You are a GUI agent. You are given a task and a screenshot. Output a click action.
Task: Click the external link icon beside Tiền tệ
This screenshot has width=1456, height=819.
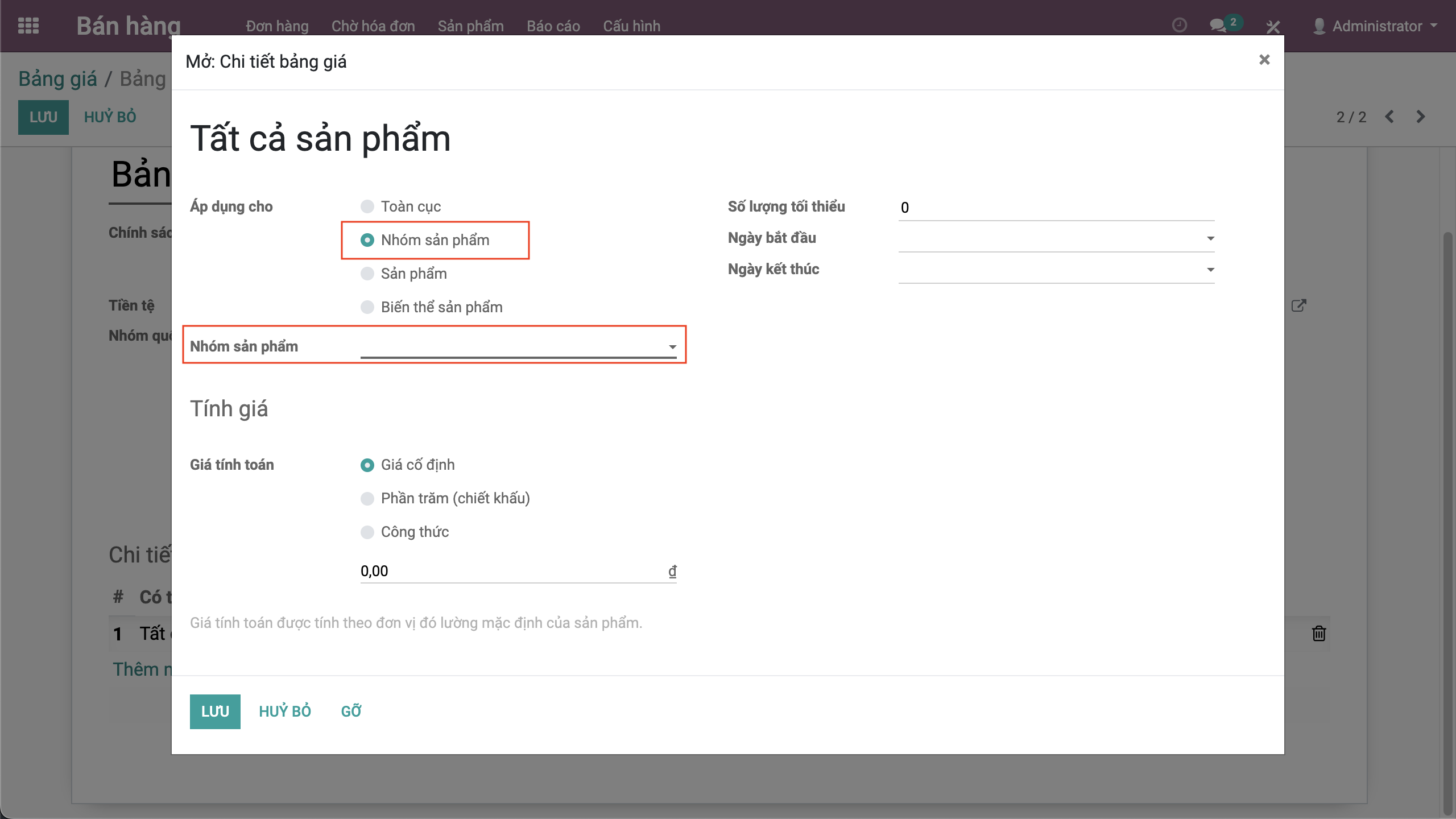1298,305
